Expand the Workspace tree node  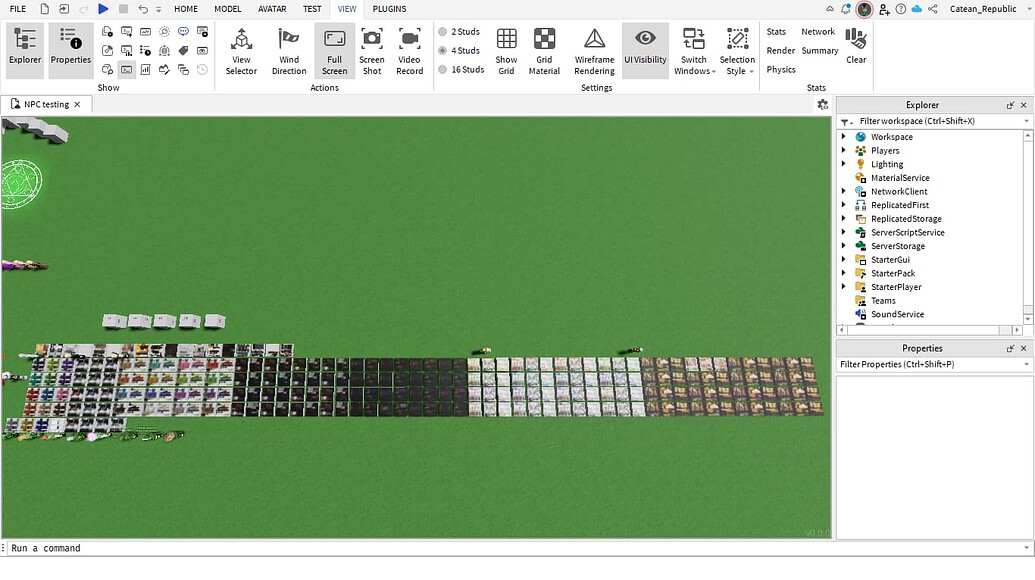tap(844, 137)
